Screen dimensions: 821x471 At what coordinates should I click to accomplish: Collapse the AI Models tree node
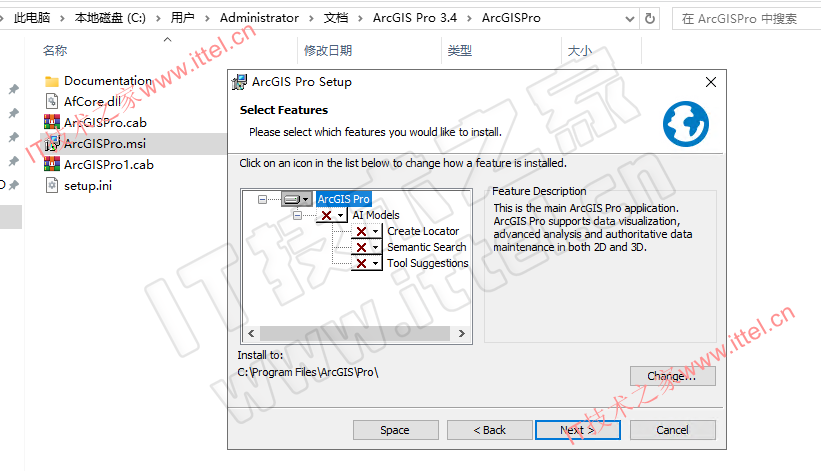297,215
